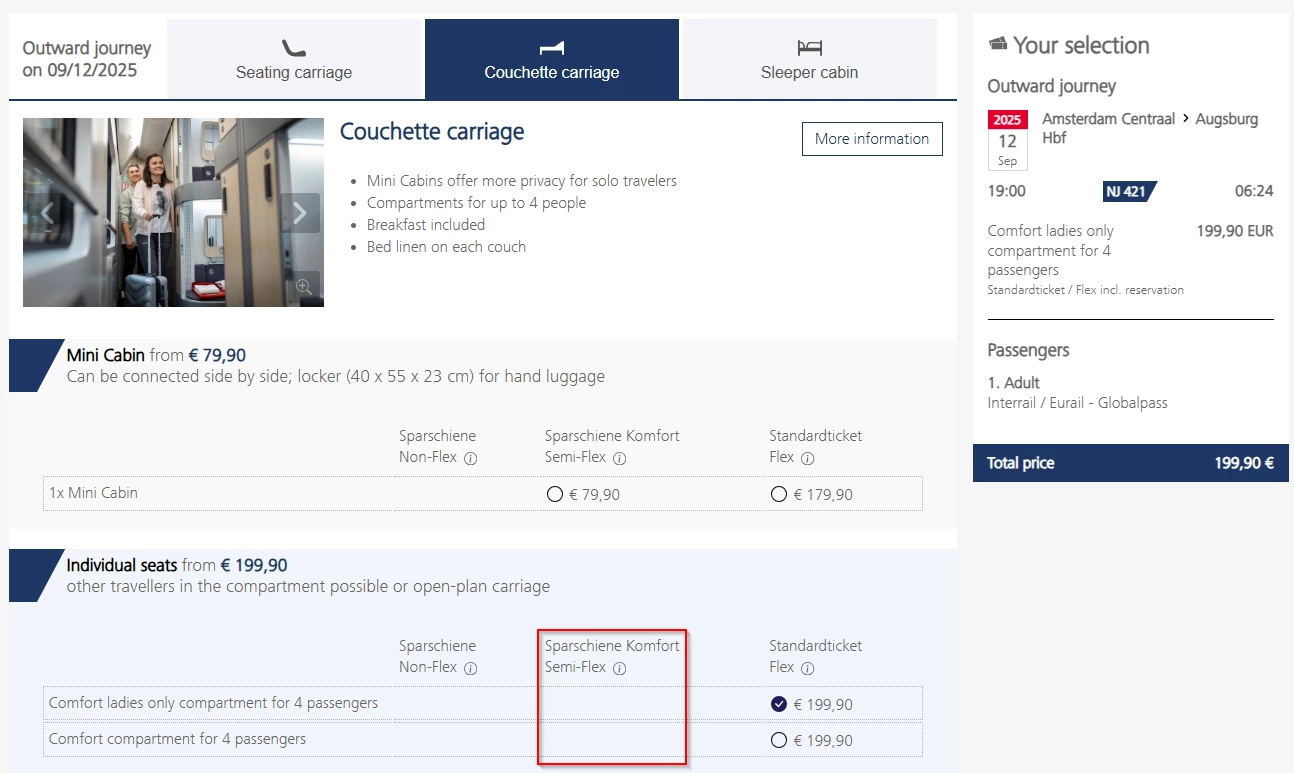The width and height of the screenshot is (1294, 773).
Task: Select Comfort compartment for 4 passengers € 199,90
Action: (x=779, y=740)
